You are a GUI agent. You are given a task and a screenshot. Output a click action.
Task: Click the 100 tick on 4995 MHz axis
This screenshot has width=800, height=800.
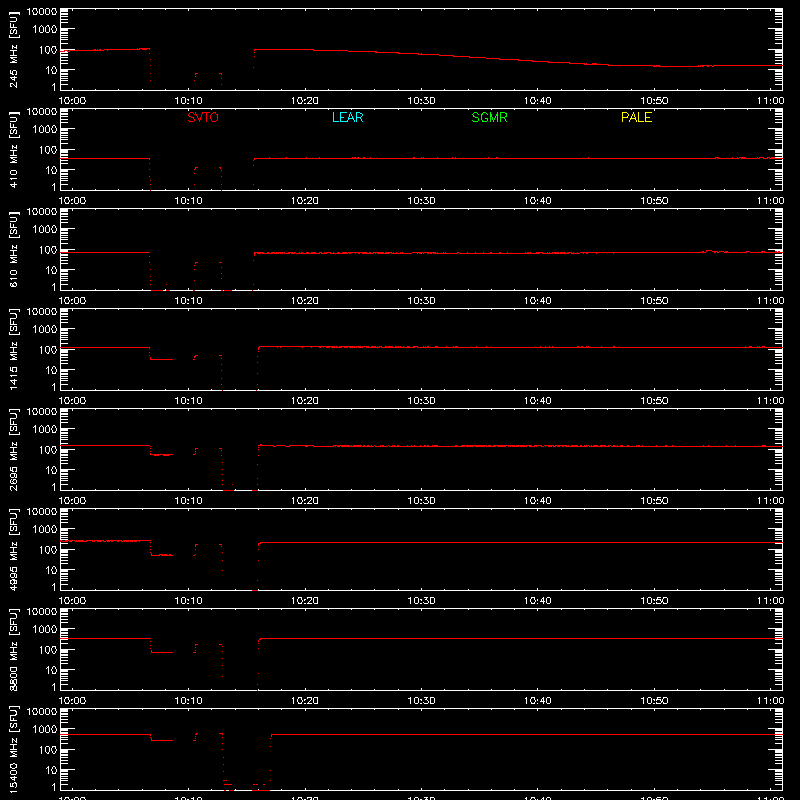48,549
